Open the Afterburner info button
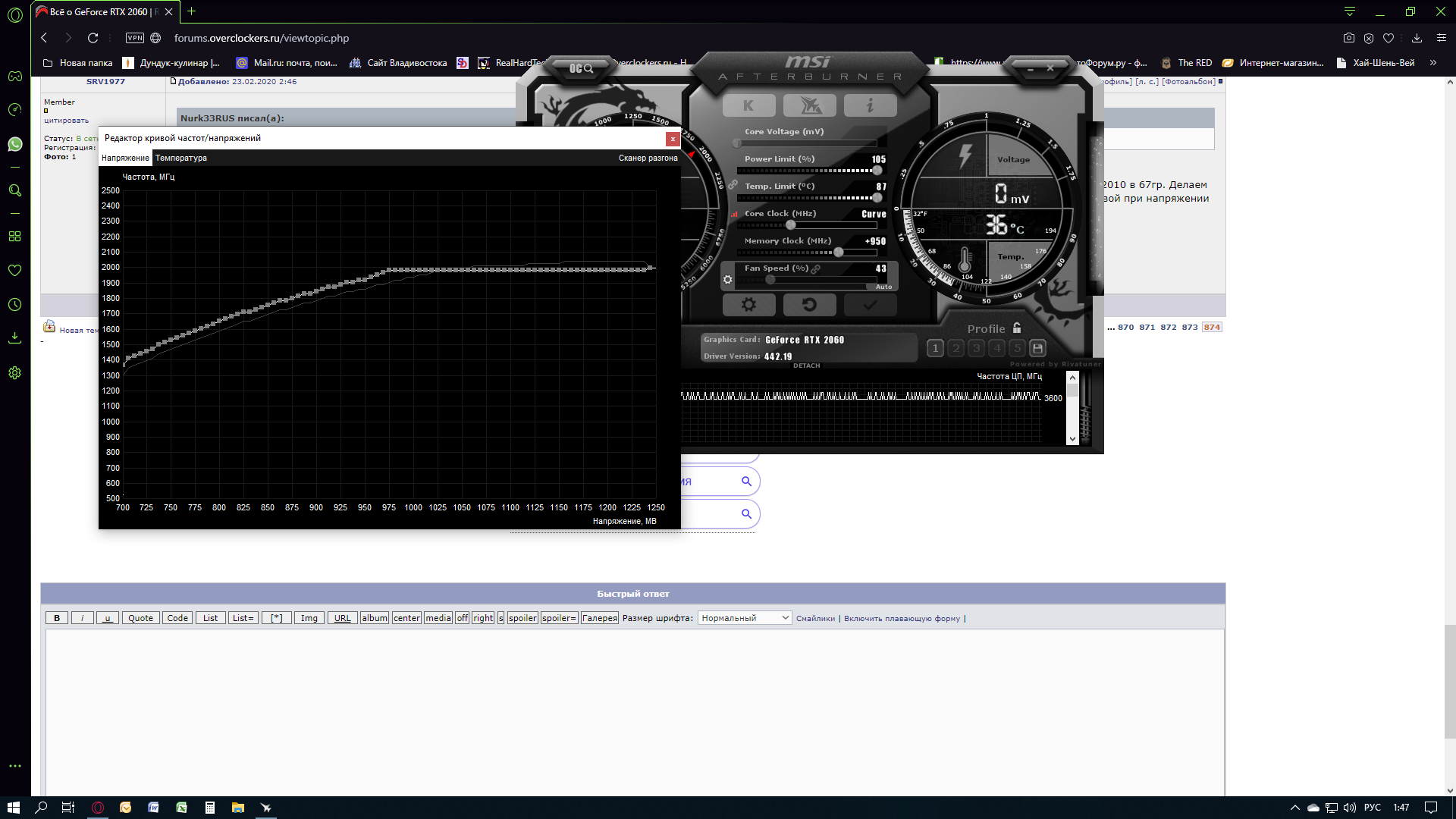 pyautogui.click(x=870, y=106)
